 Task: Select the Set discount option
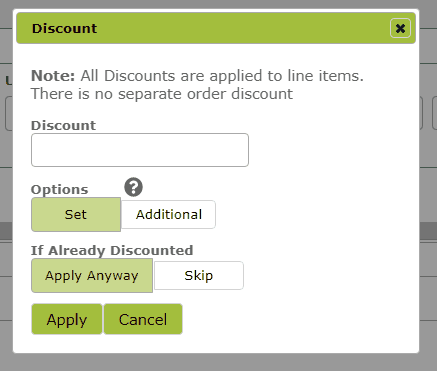(76, 214)
